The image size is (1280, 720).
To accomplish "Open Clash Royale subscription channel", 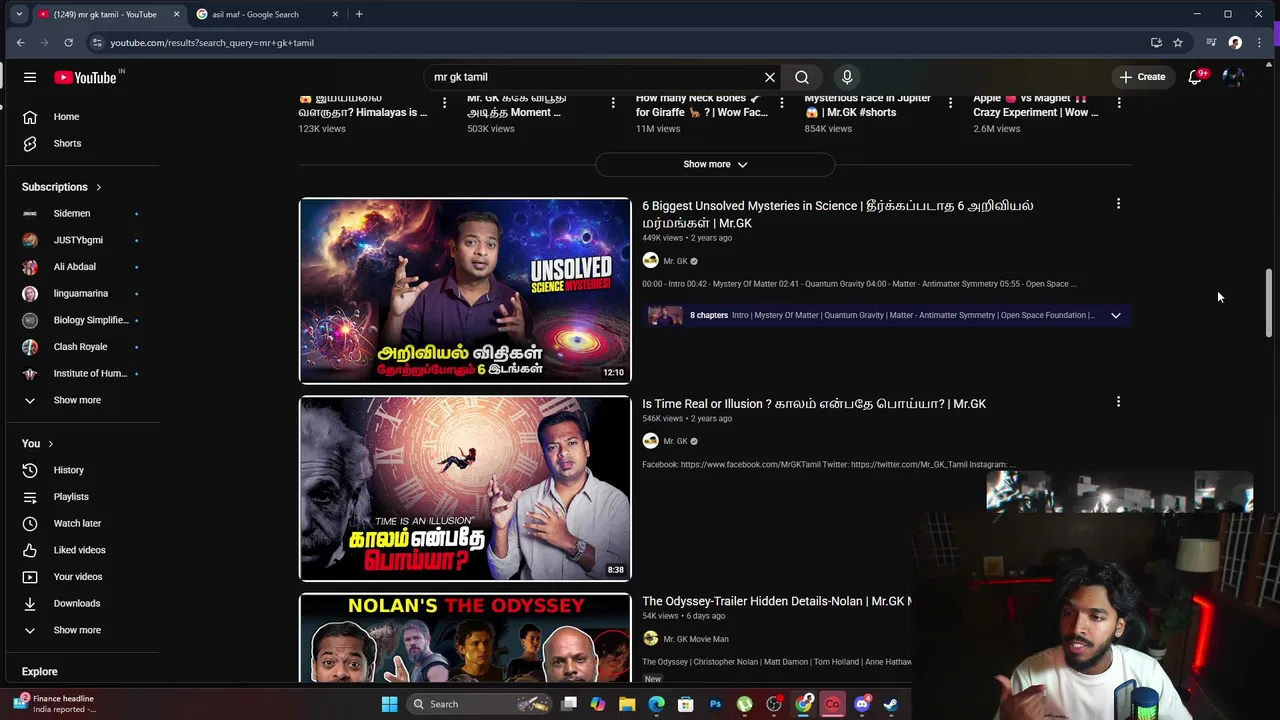I will (x=80, y=347).
